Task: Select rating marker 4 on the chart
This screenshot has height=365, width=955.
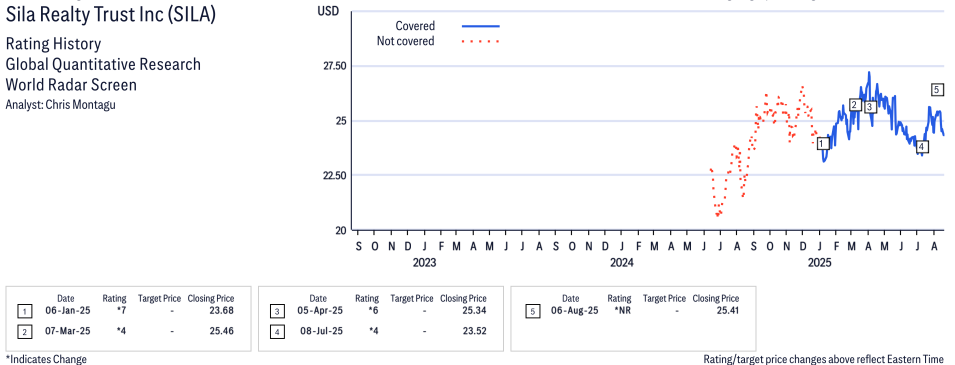Action: point(922,146)
